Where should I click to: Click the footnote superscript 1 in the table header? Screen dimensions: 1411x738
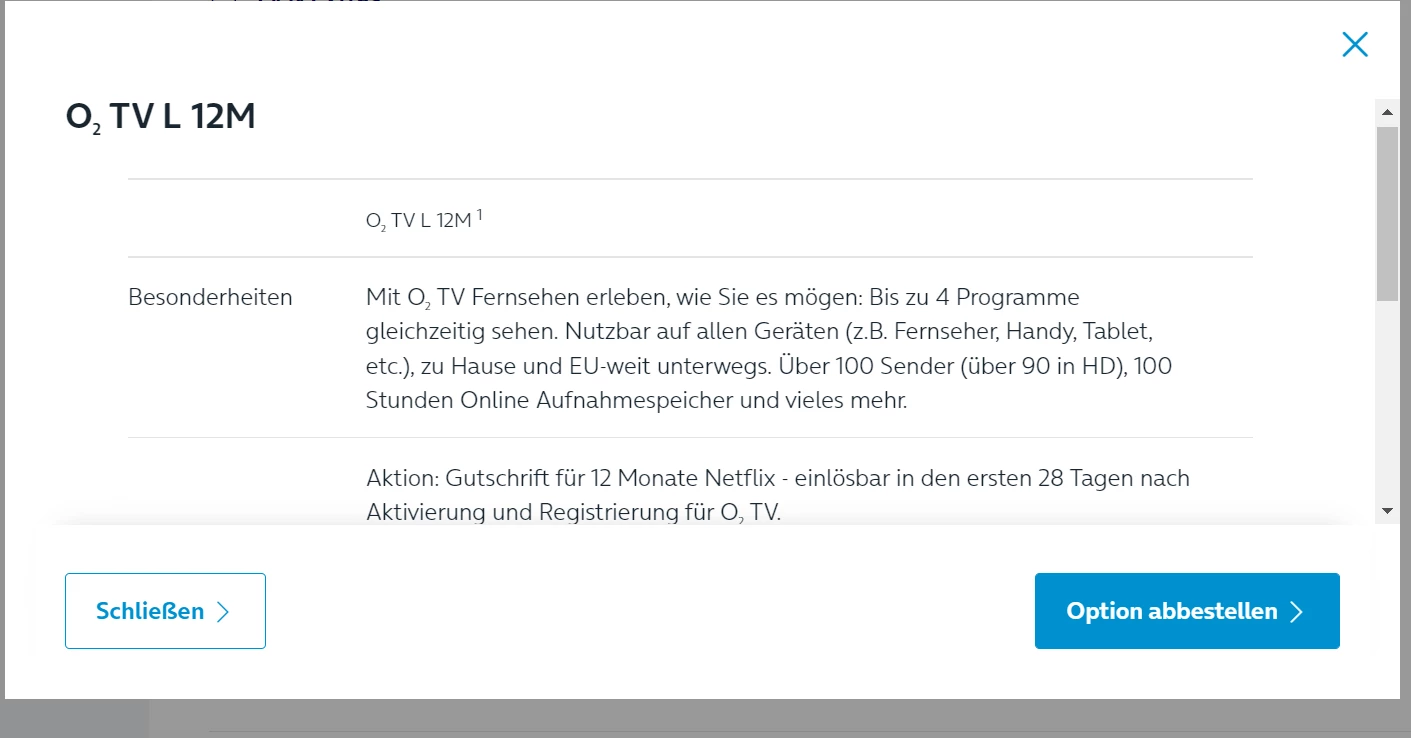[480, 214]
